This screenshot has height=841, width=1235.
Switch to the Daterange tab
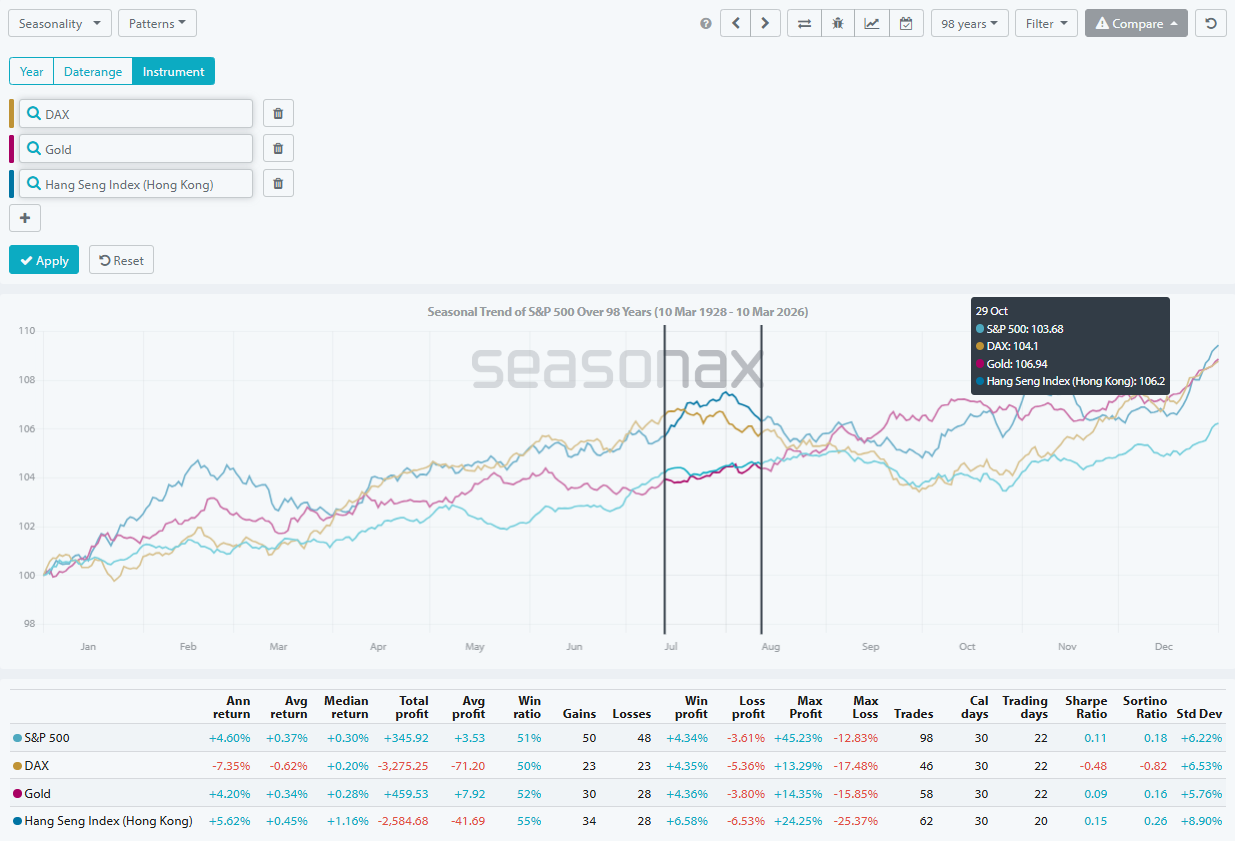(92, 71)
